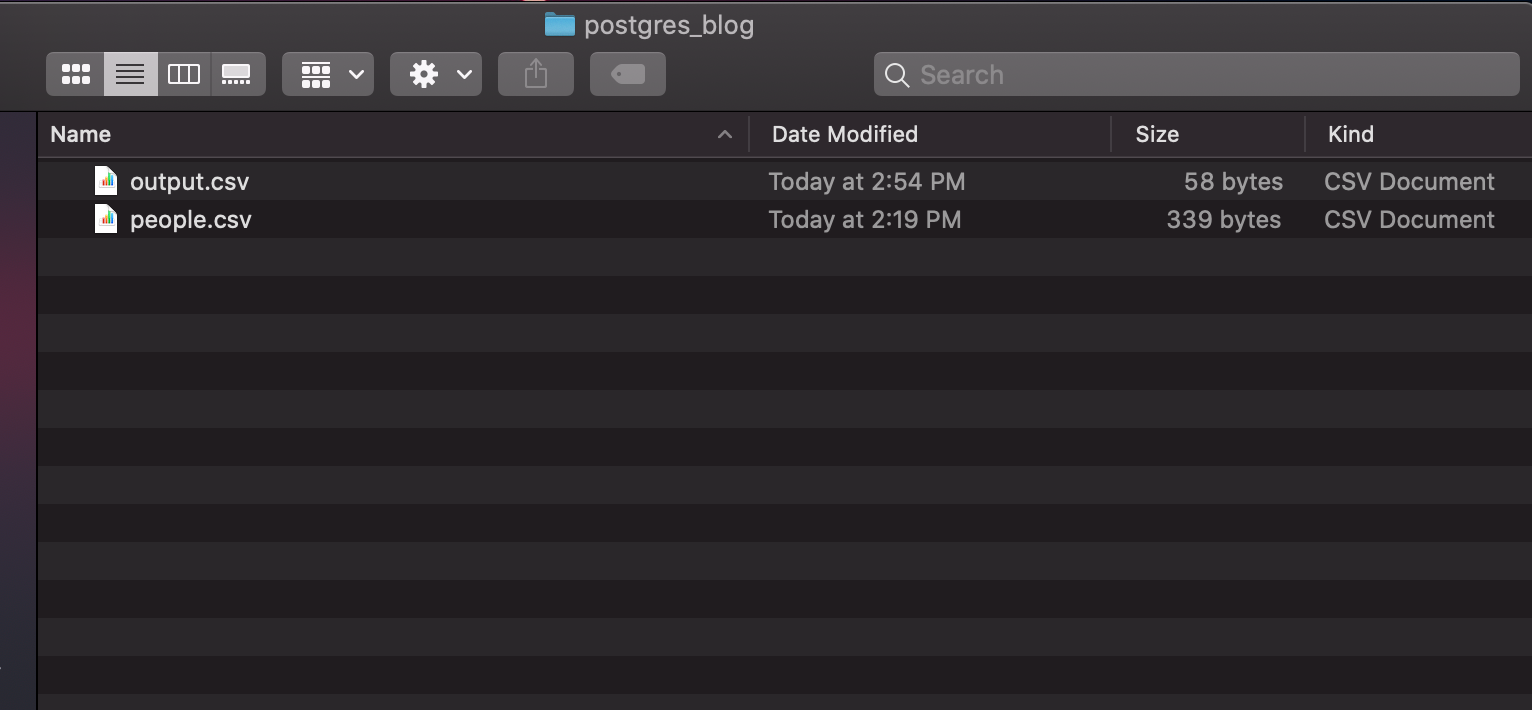
Task: Open the group-by arrangement dropdown
Action: 328,74
